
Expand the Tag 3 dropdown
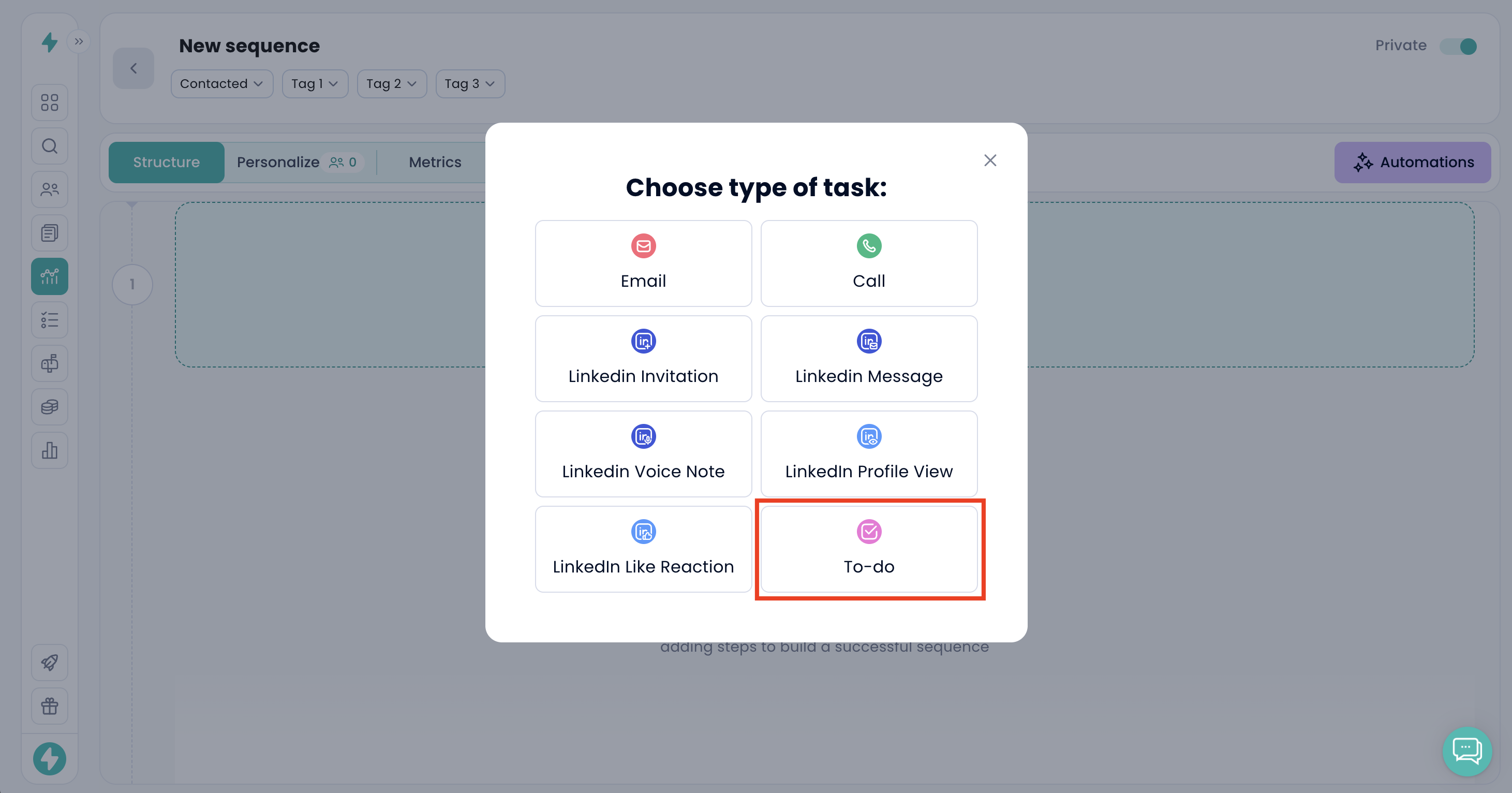[469, 84]
